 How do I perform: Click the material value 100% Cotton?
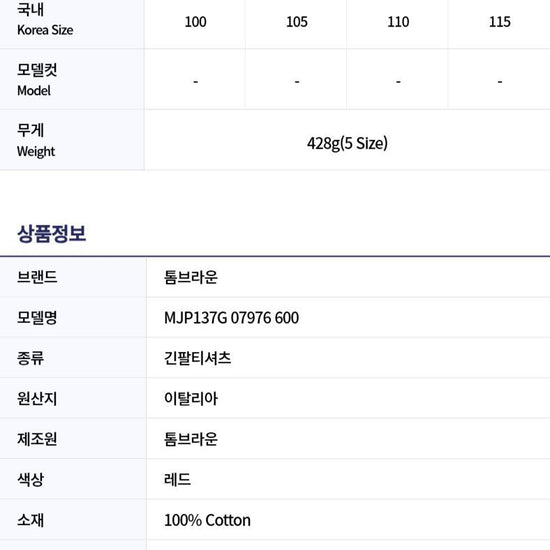point(207,520)
